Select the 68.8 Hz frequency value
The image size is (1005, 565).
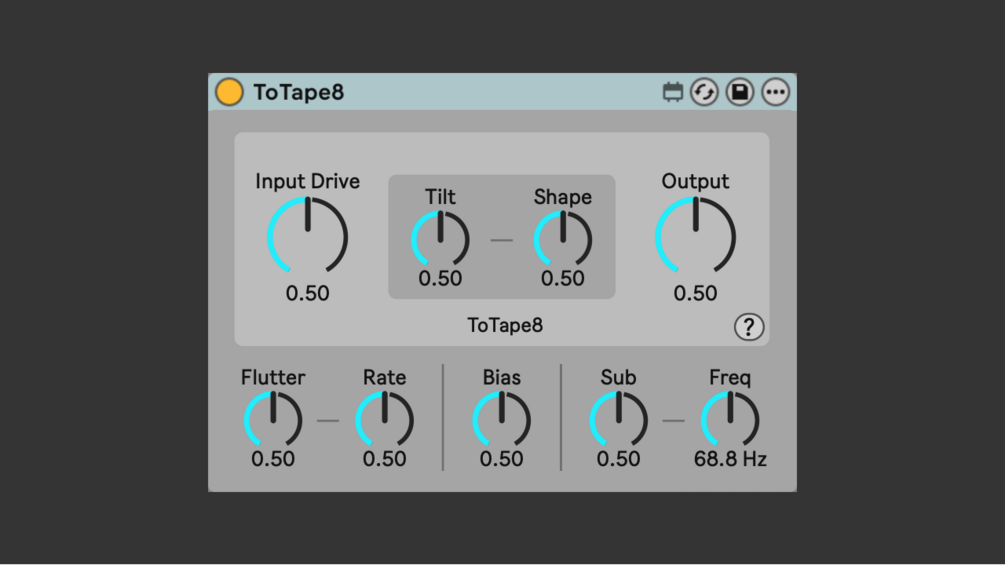(x=730, y=459)
